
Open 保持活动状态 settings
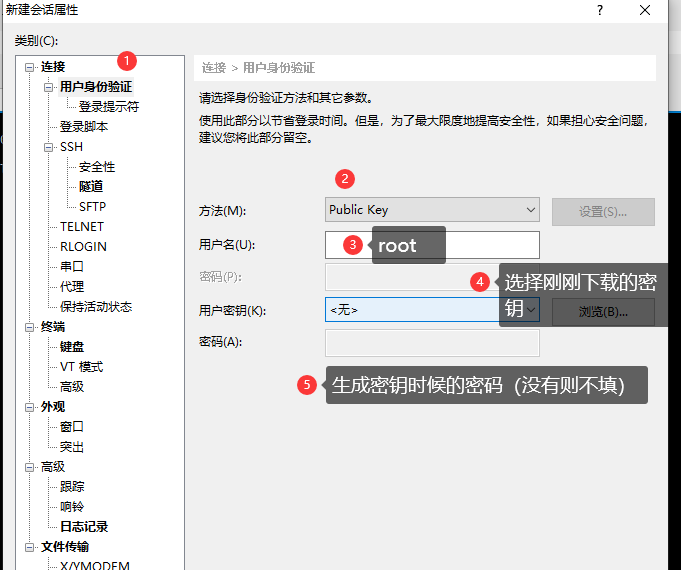coord(96,307)
